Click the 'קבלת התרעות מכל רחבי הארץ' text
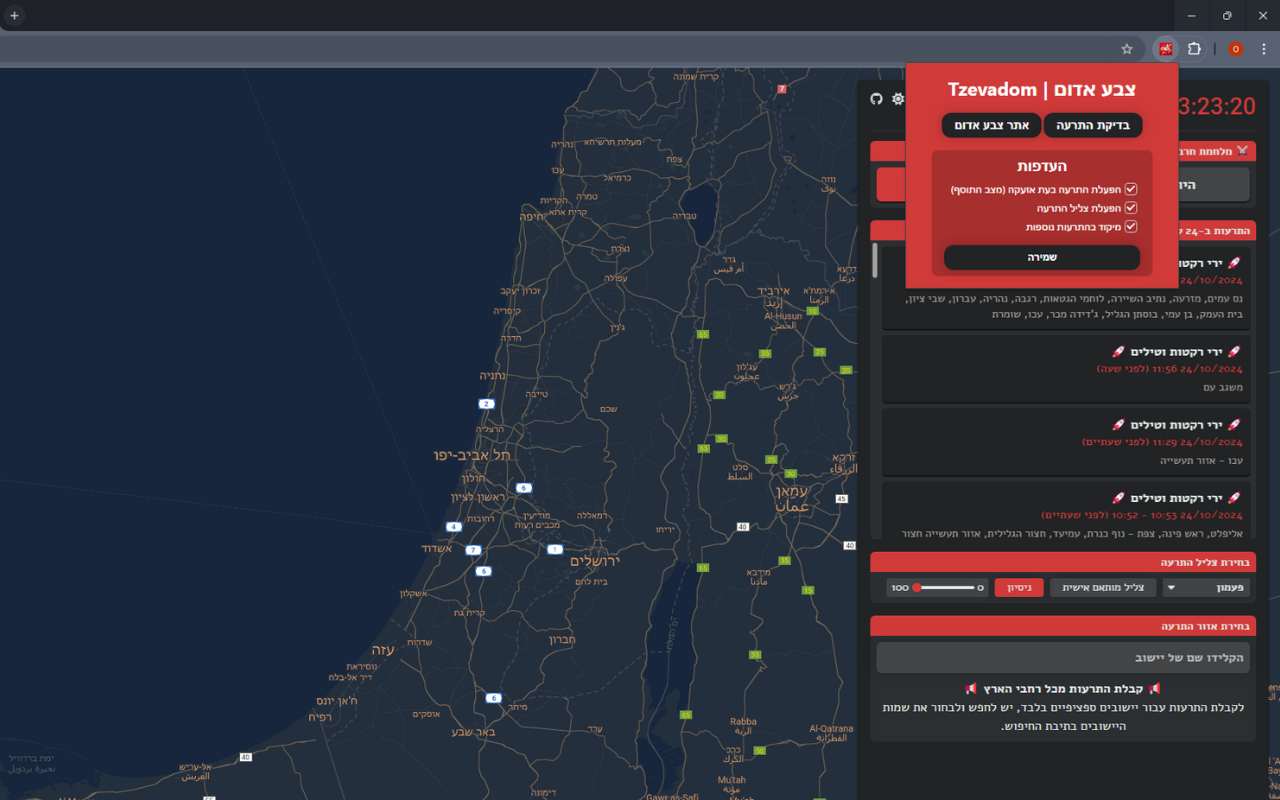Viewport: 1280px width, 800px height. click(x=1063, y=689)
